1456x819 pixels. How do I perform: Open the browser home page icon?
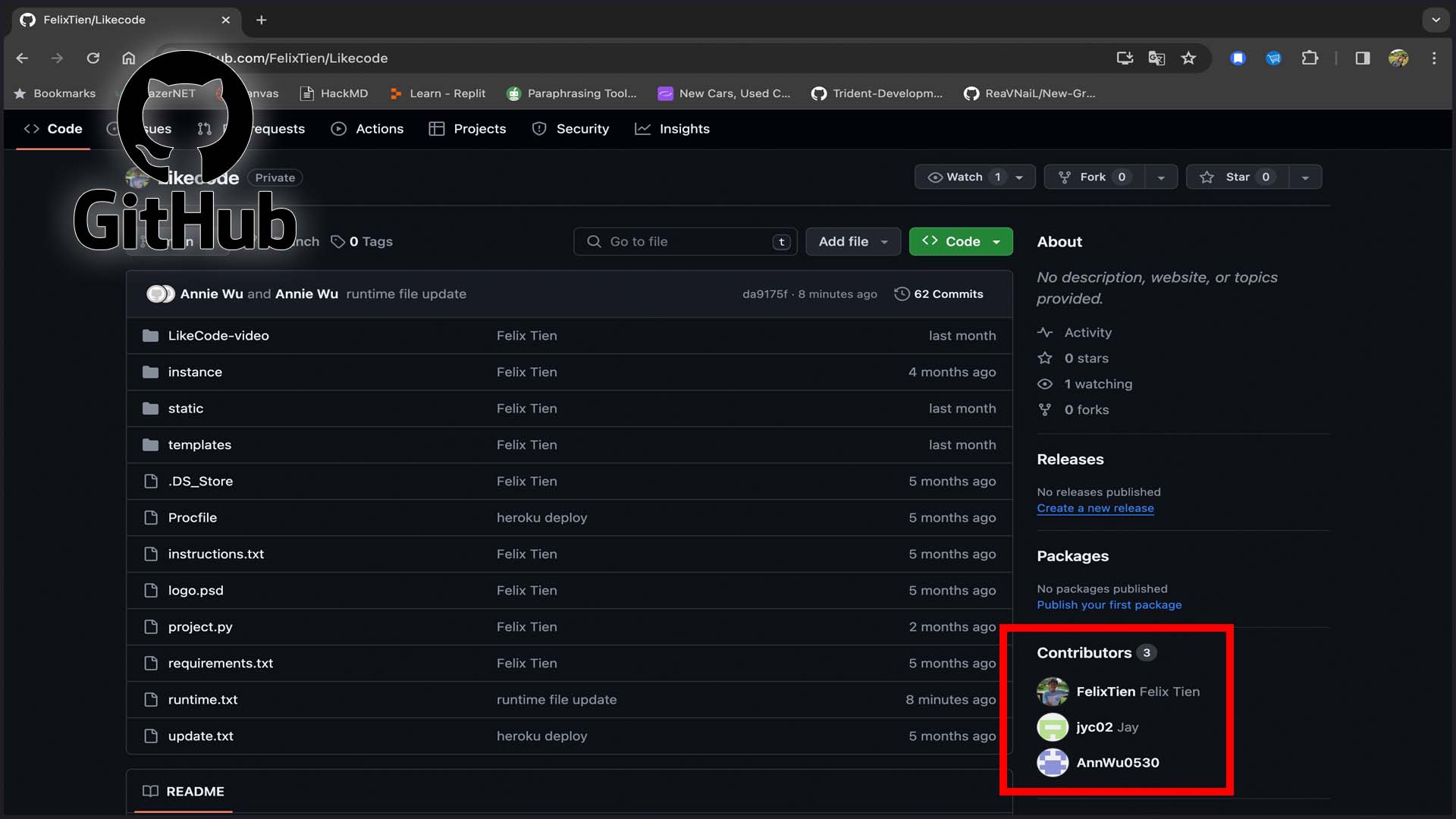(129, 58)
